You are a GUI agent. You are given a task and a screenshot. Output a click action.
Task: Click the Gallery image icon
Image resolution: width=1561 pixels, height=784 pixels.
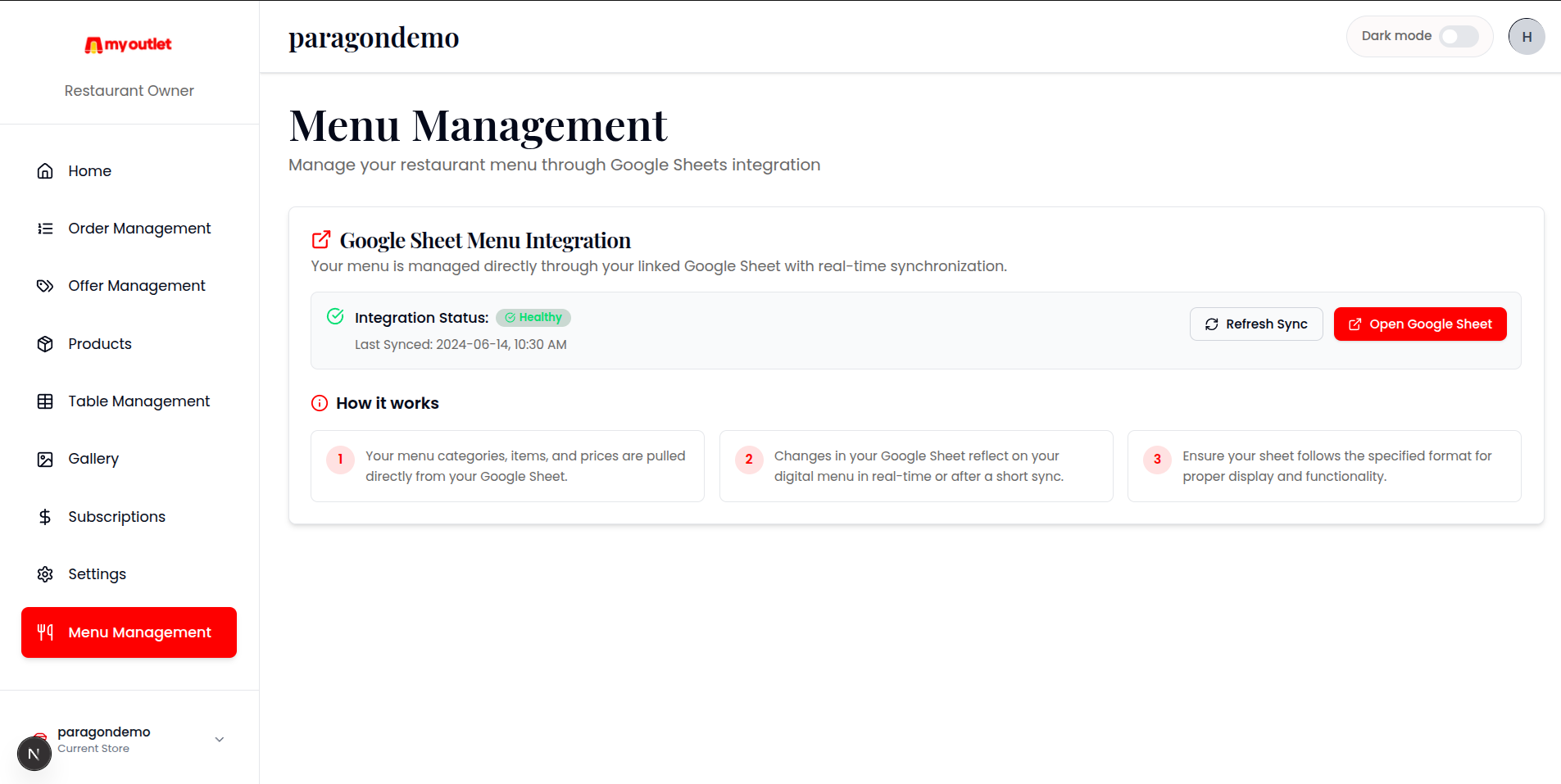pos(45,460)
